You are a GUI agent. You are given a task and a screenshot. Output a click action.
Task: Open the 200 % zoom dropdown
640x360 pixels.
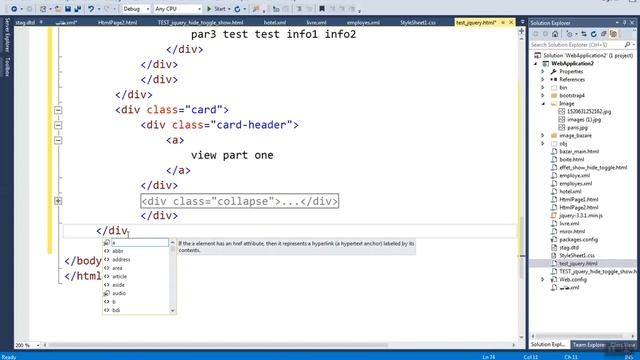click(38, 345)
